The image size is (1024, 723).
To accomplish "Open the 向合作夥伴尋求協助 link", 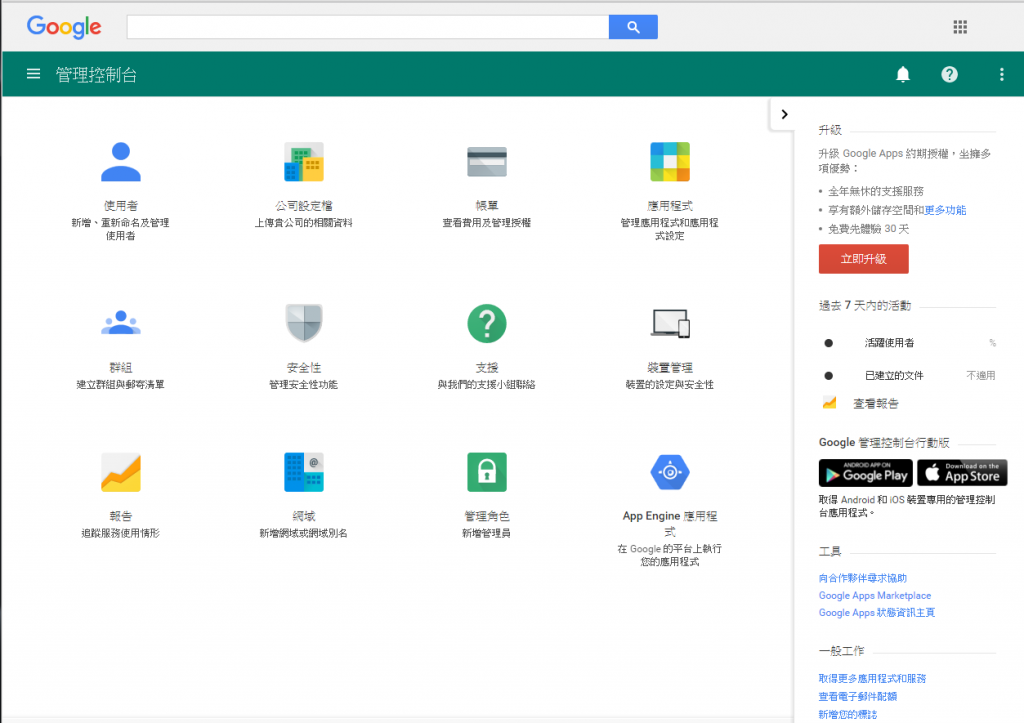I will coord(862,578).
